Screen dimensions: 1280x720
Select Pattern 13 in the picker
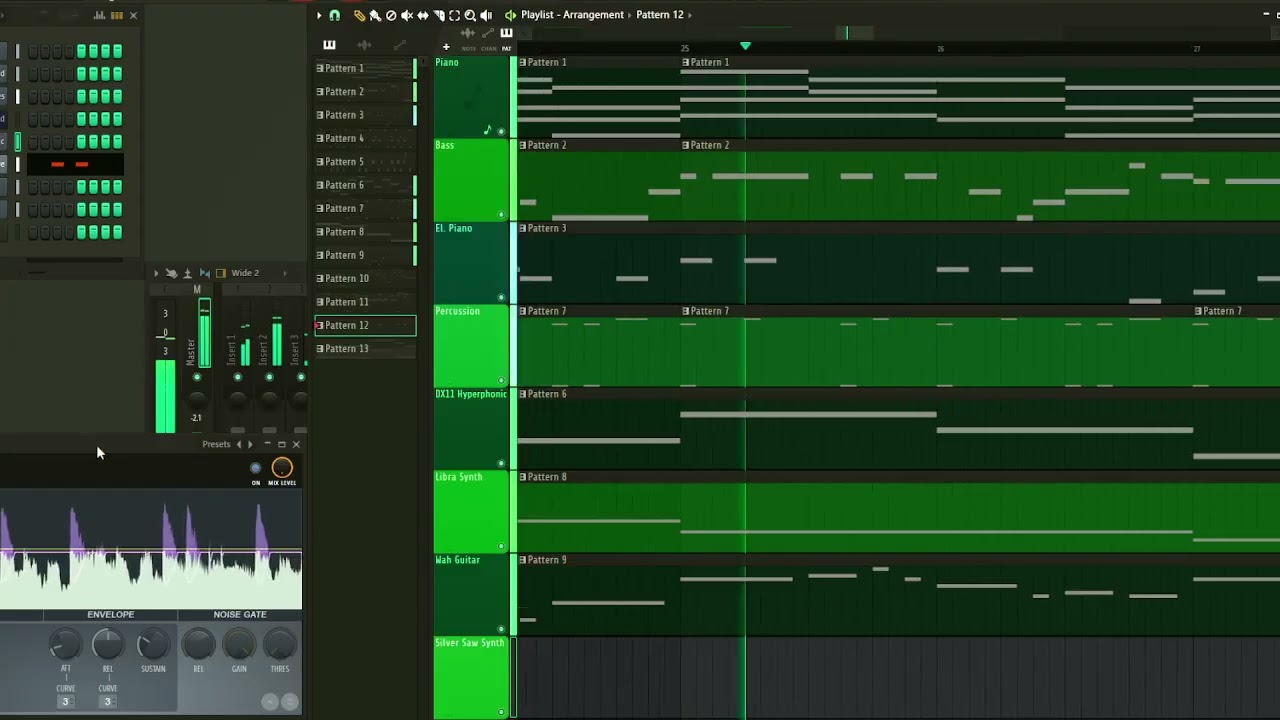pyautogui.click(x=365, y=348)
